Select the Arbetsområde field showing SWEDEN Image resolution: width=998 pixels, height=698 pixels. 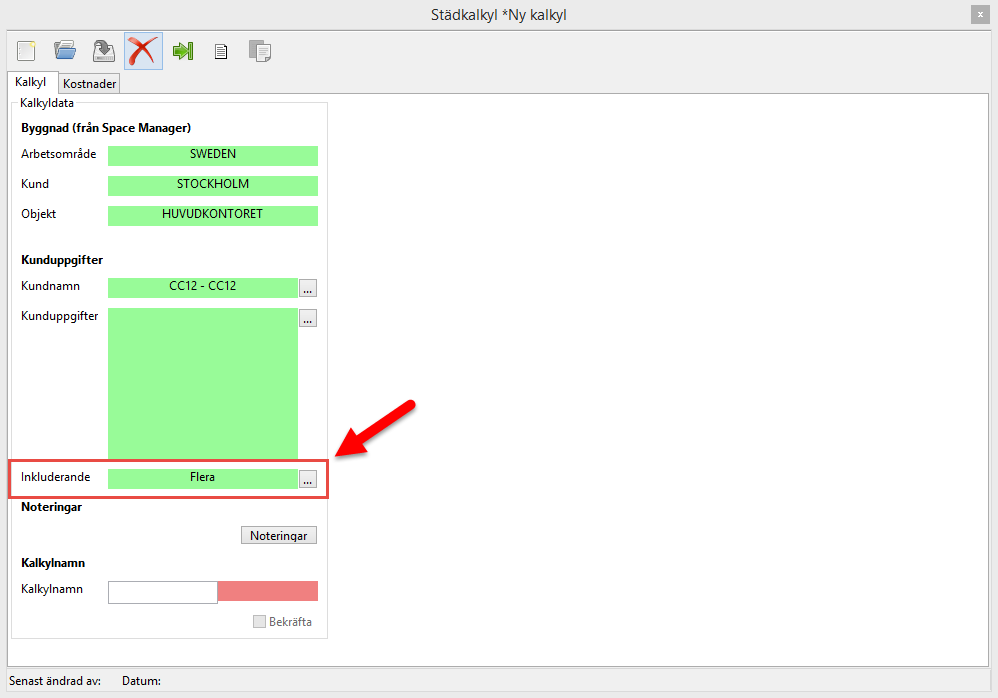[x=212, y=155]
